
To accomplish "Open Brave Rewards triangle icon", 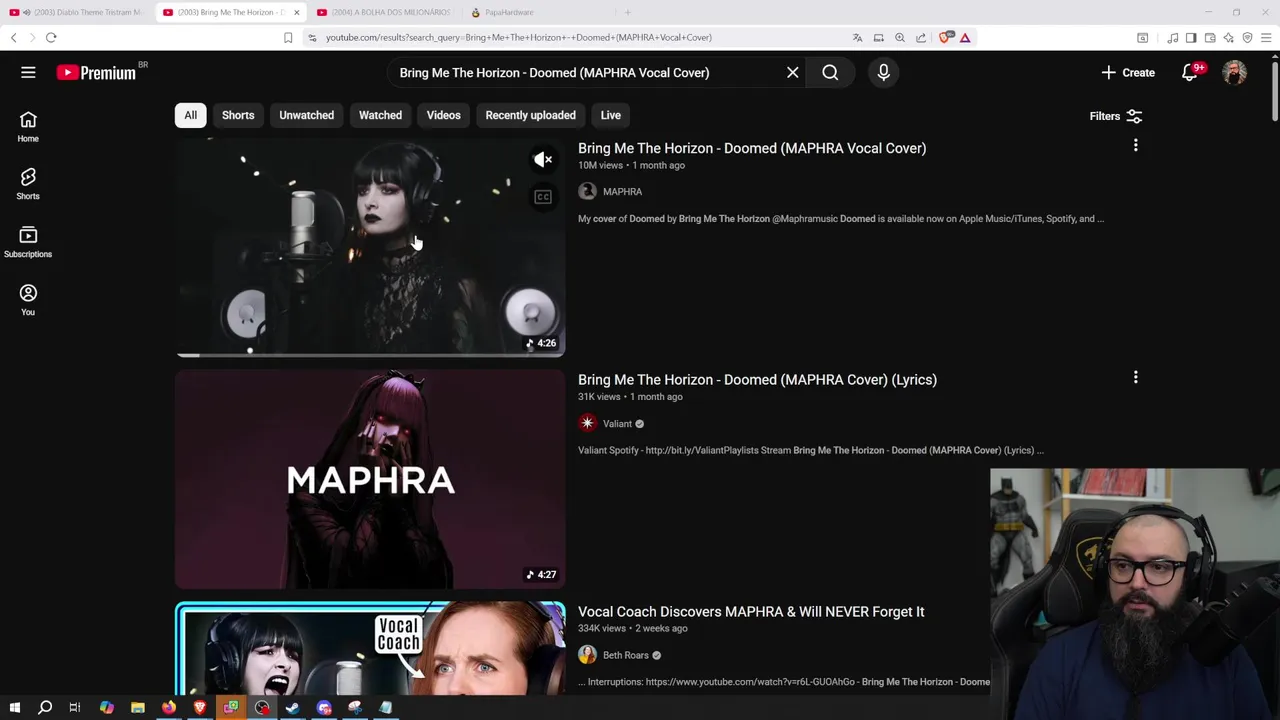I will pos(965,37).
